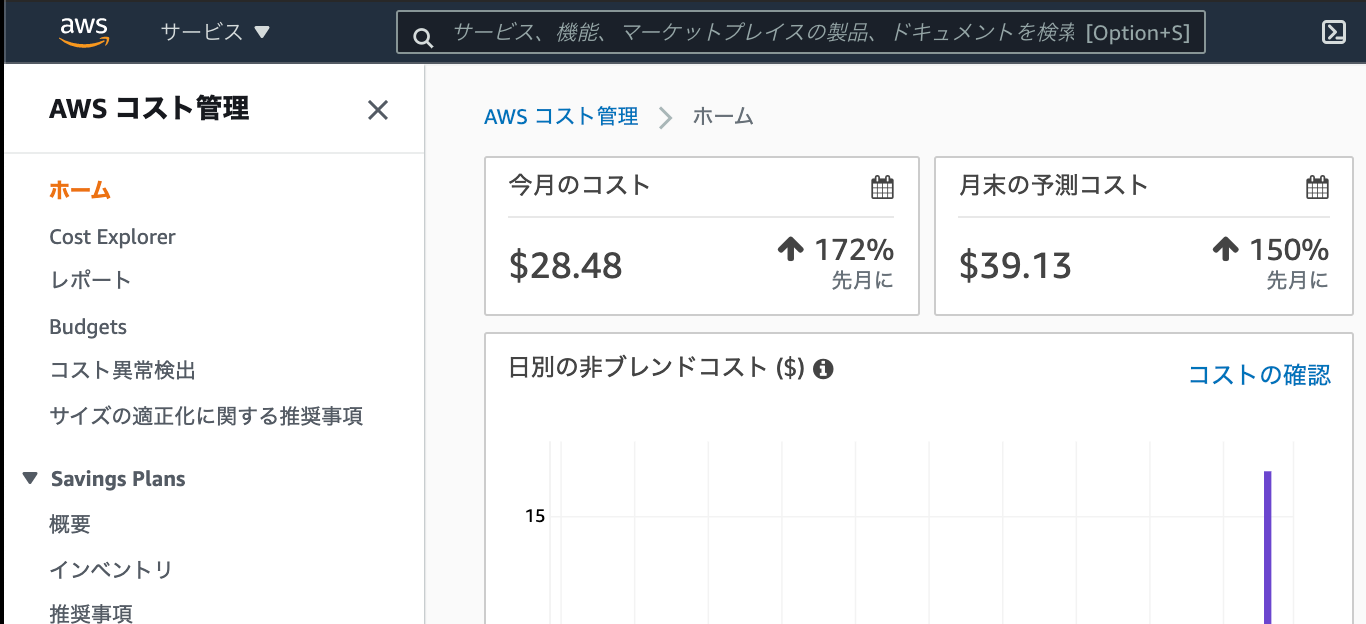This screenshot has height=624, width=1366.
Task: Click the ホーム breadcrumb text
Action: (723, 117)
